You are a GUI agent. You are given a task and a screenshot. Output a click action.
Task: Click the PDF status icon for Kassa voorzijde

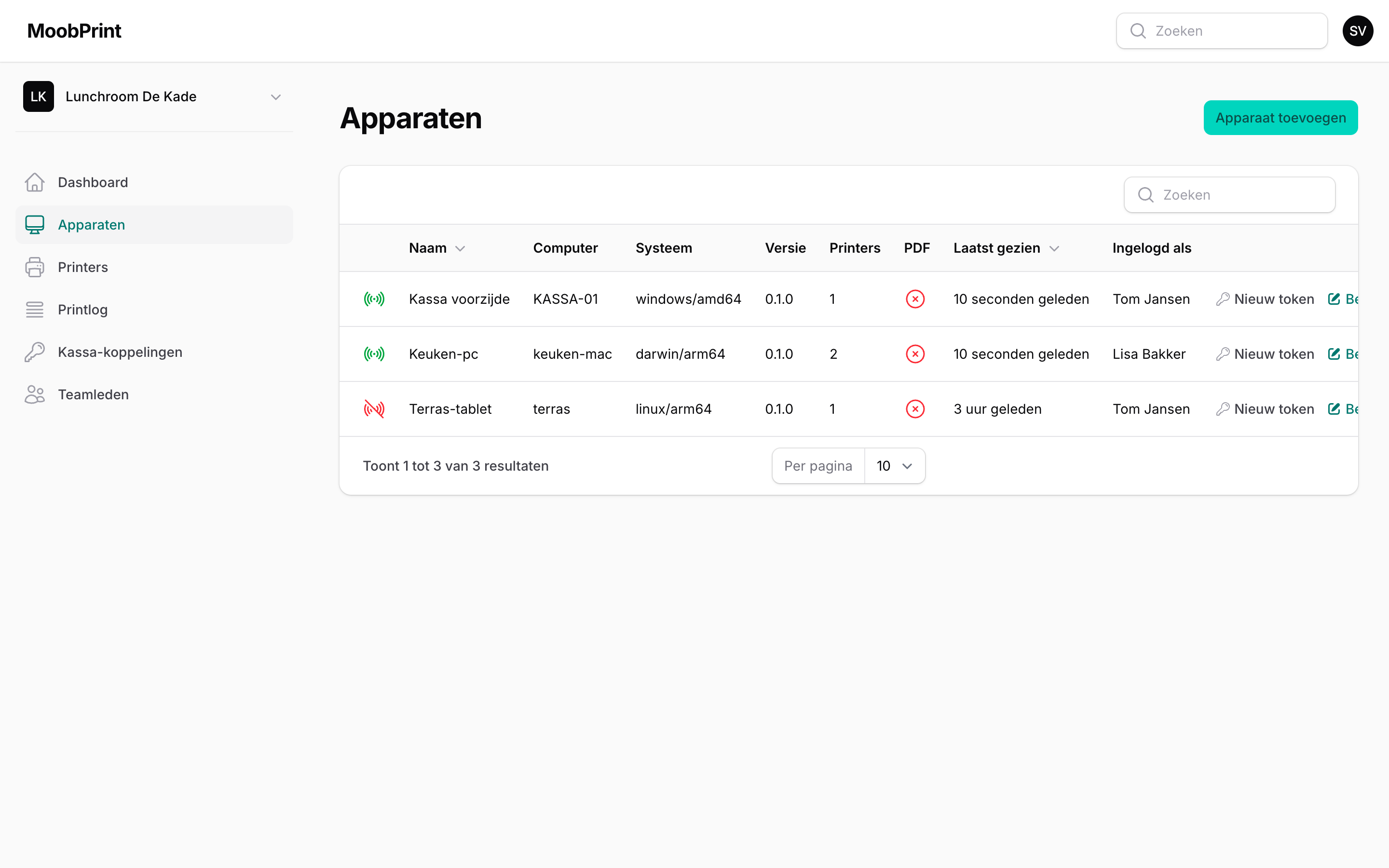tap(915, 298)
